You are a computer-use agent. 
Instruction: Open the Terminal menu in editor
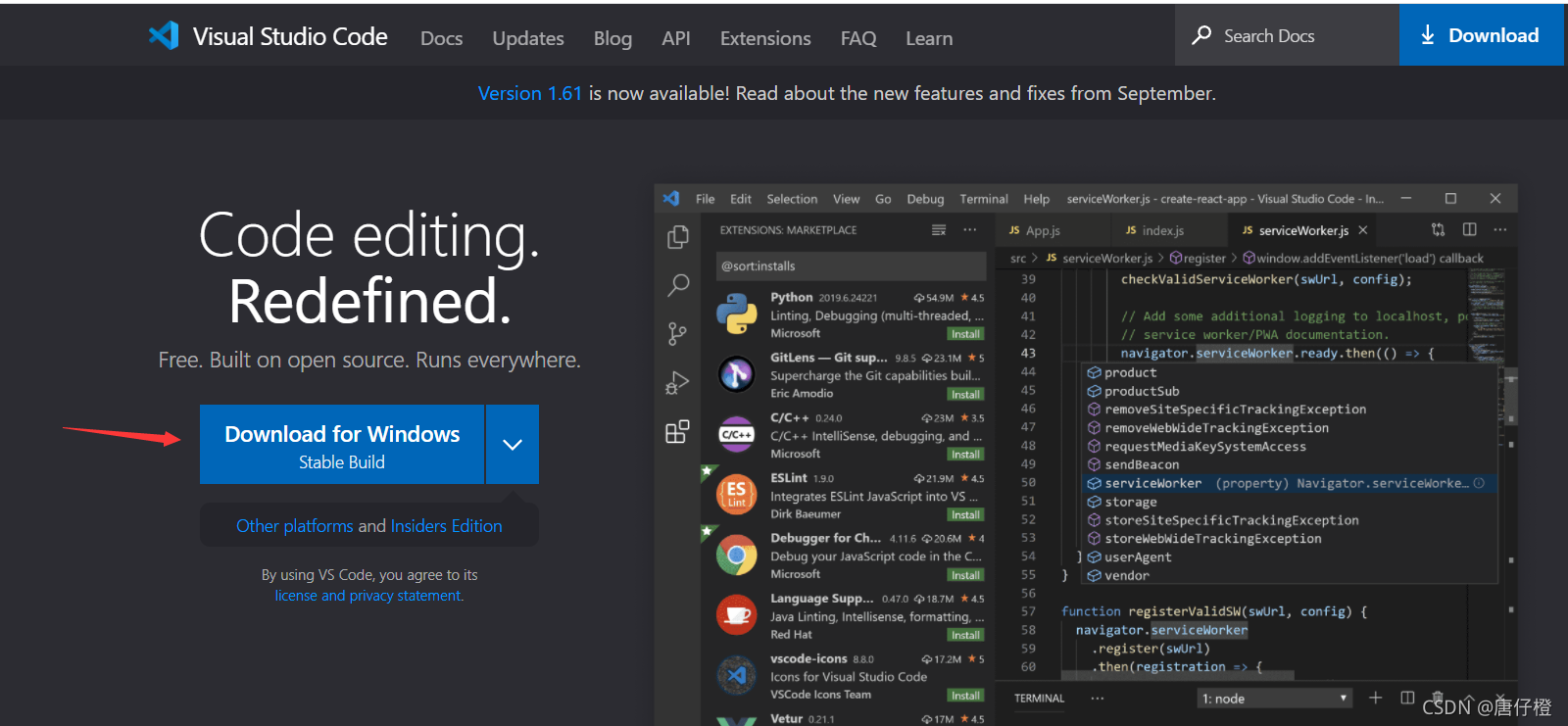point(984,199)
